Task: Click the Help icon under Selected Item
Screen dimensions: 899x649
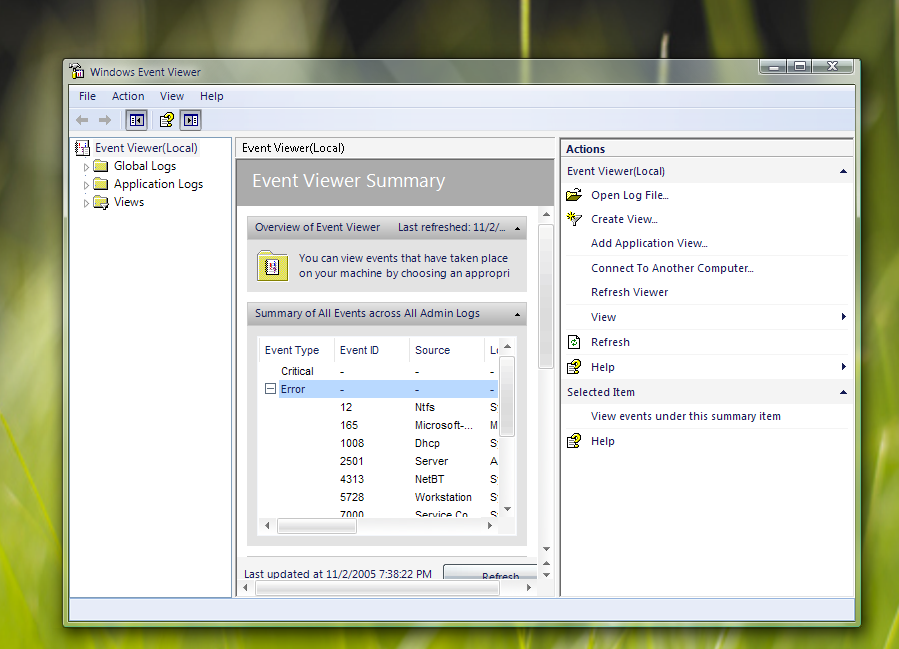Action: (574, 441)
